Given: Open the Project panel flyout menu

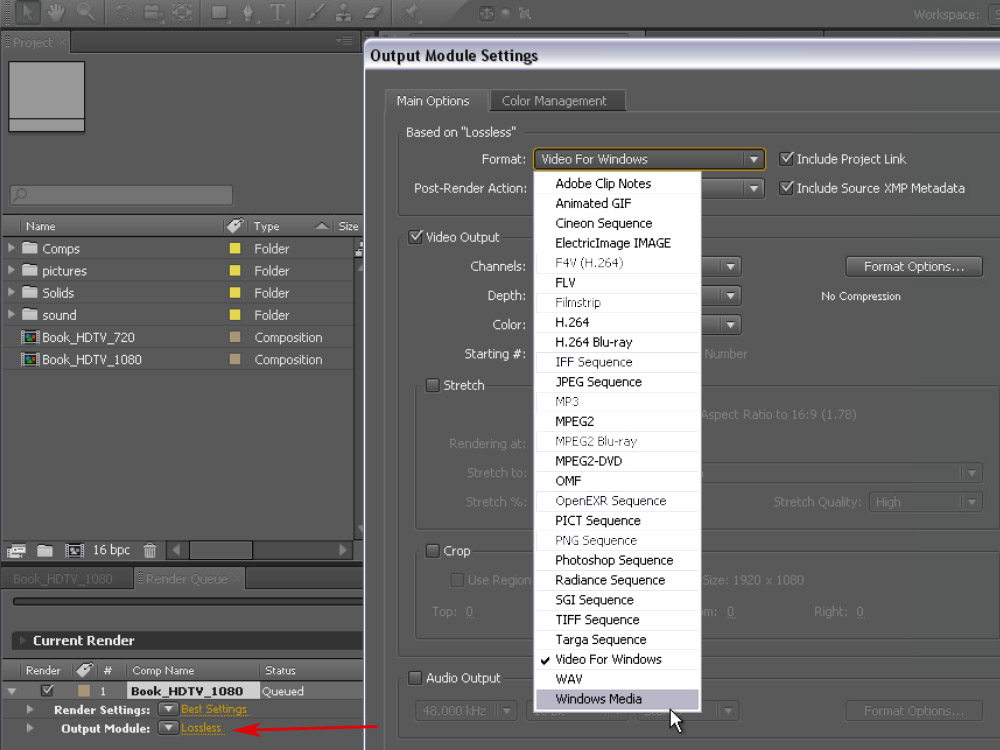Looking at the screenshot, I should (x=344, y=41).
